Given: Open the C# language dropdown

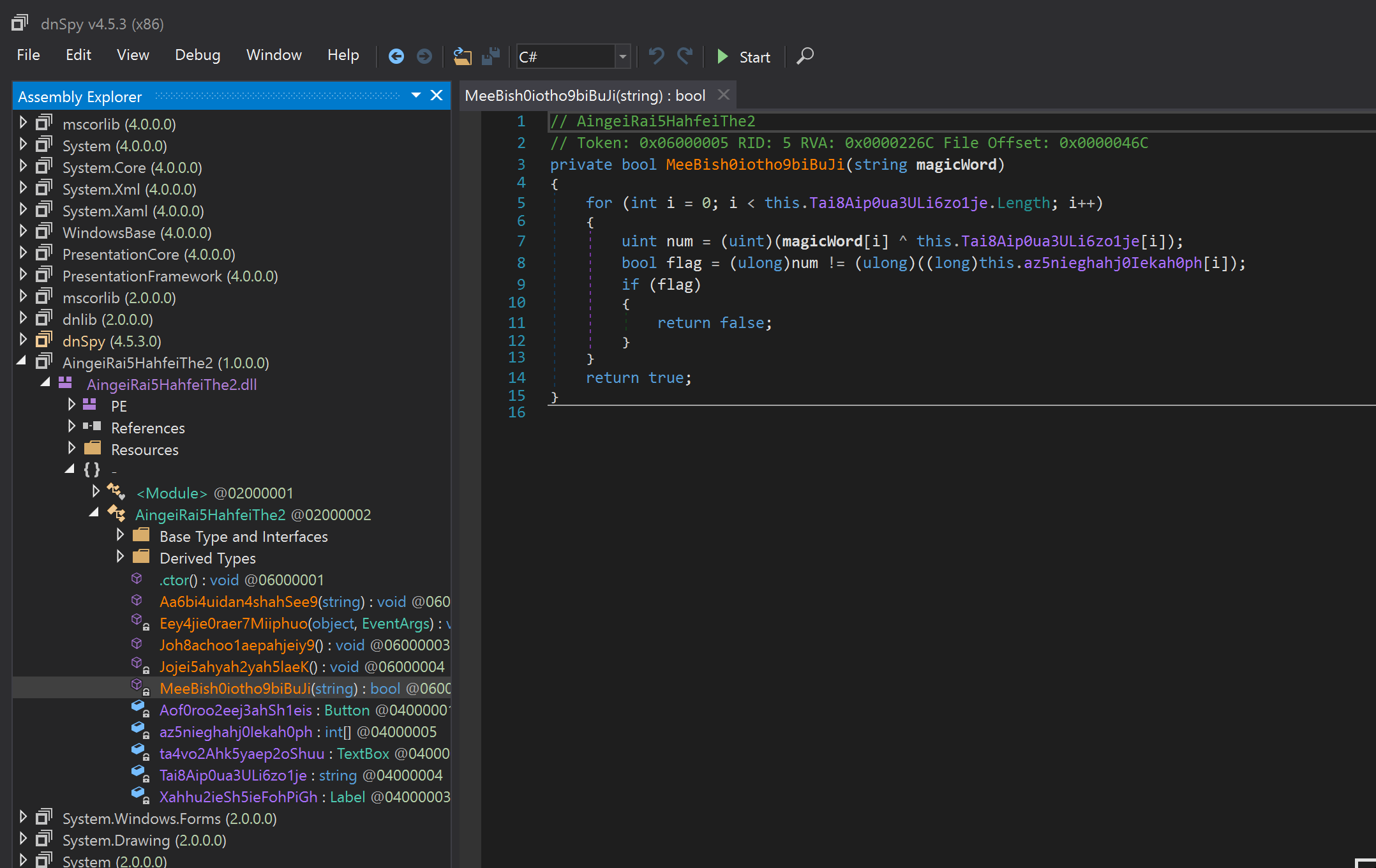Looking at the screenshot, I should pos(622,57).
